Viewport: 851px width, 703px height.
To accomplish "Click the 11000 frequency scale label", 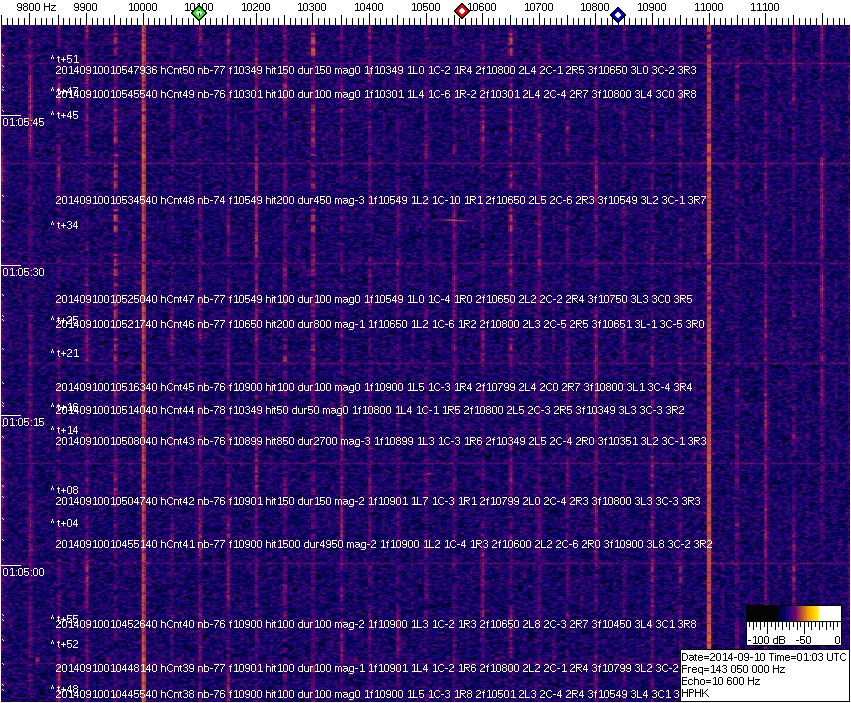I will (x=709, y=7).
